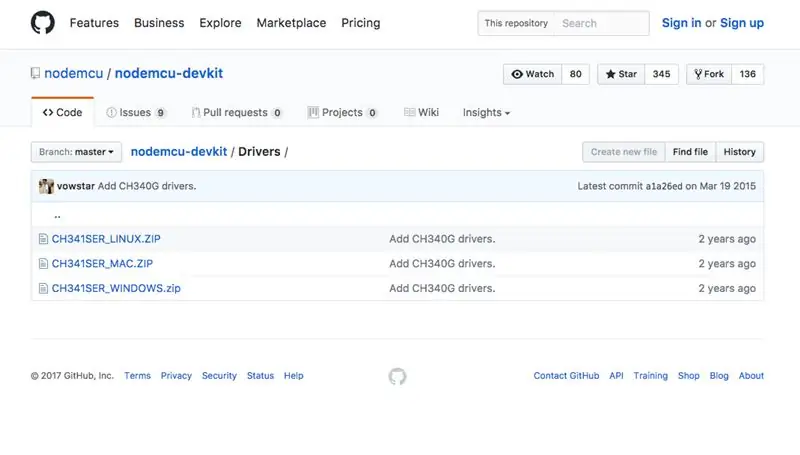The height and width of the screenshot is (455, 800).
Task: Click the file icon next to CH341SER_LINUX.ZIP
Action: point(43,239)
